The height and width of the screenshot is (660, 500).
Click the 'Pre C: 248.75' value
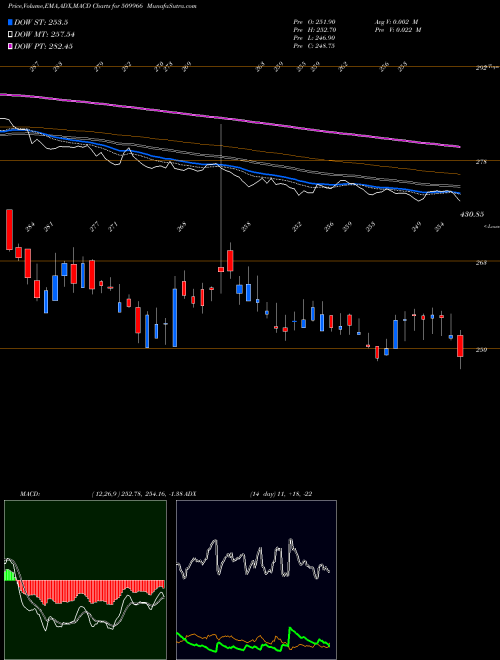point(314,46)
